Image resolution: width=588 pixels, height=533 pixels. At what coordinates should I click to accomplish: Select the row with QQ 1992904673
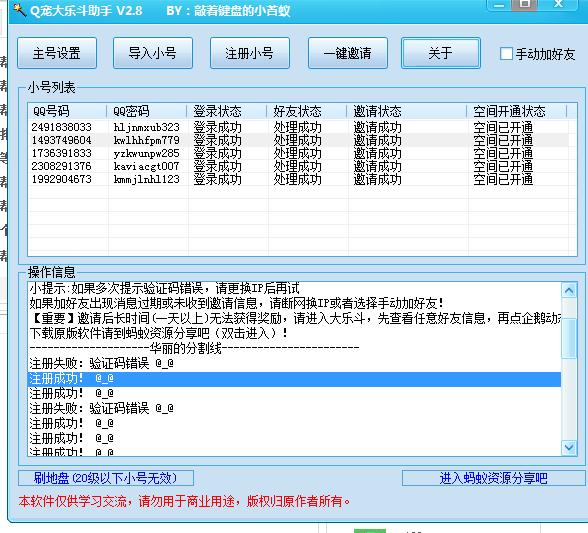tap(298, 179)
